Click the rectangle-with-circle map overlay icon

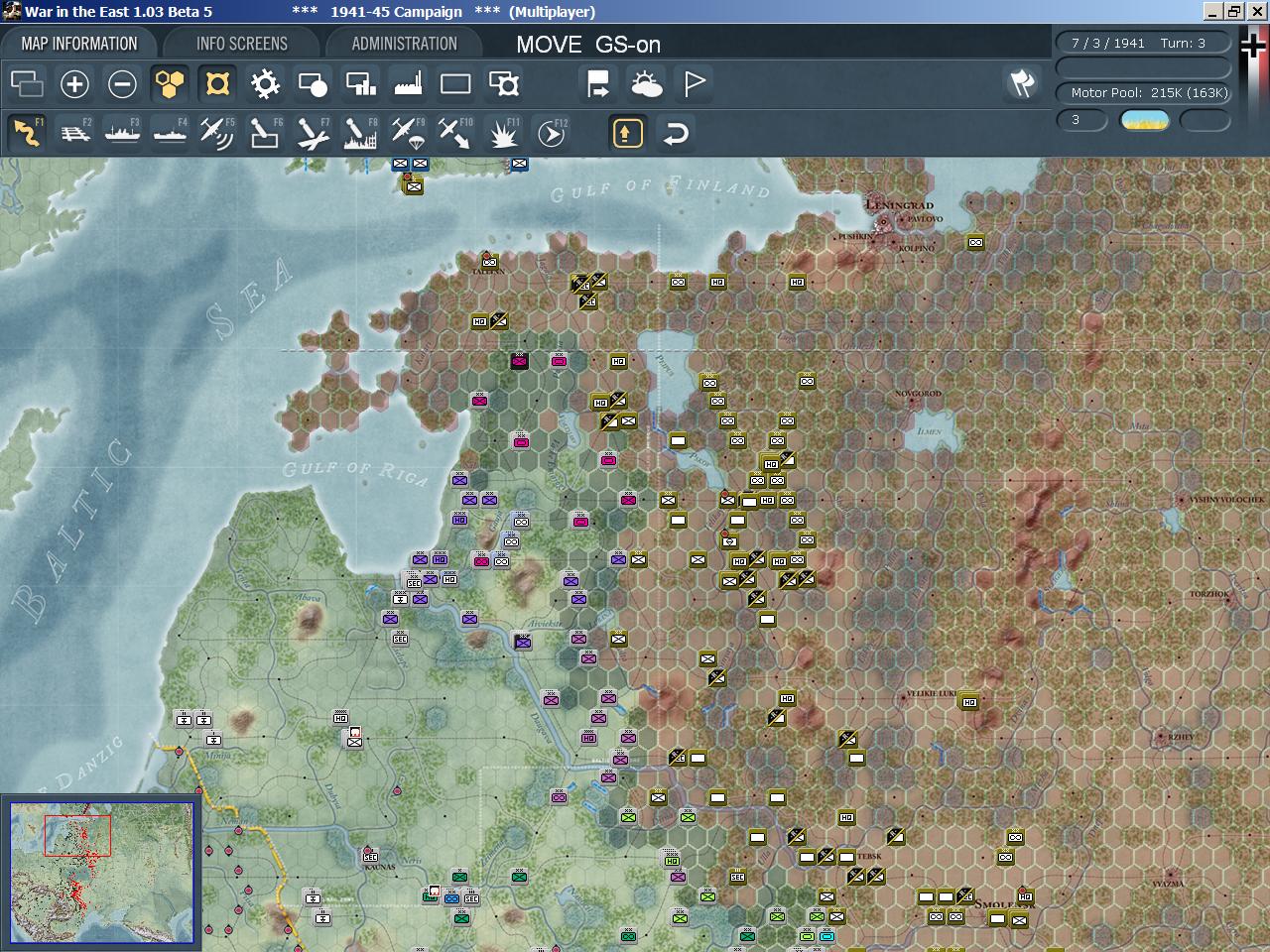click(x=313, y=84)
